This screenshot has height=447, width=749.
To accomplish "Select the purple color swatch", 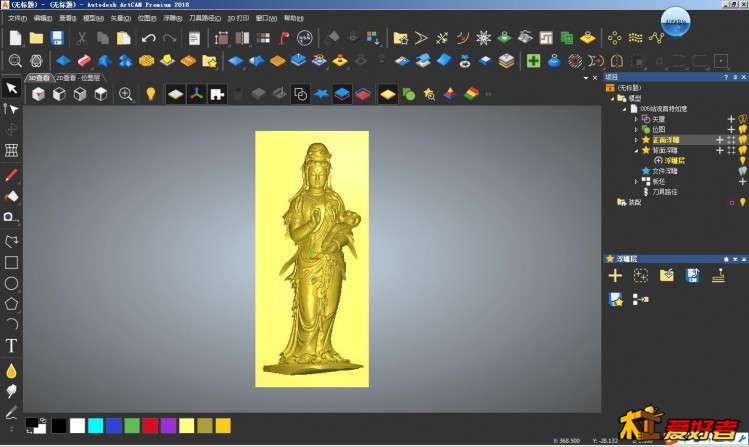I will point(168,426).
